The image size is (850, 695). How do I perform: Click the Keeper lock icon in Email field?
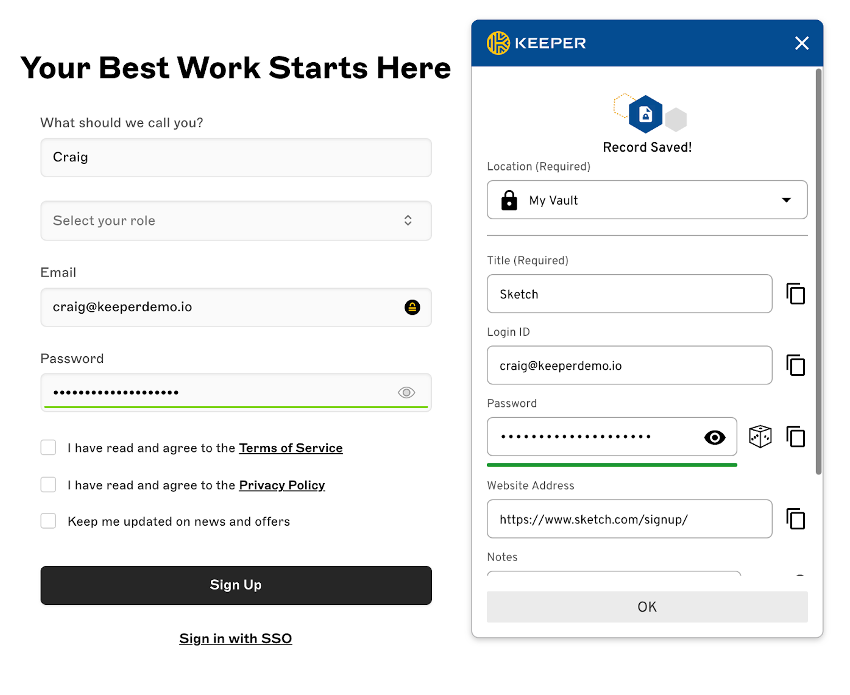tap(412, 307)
